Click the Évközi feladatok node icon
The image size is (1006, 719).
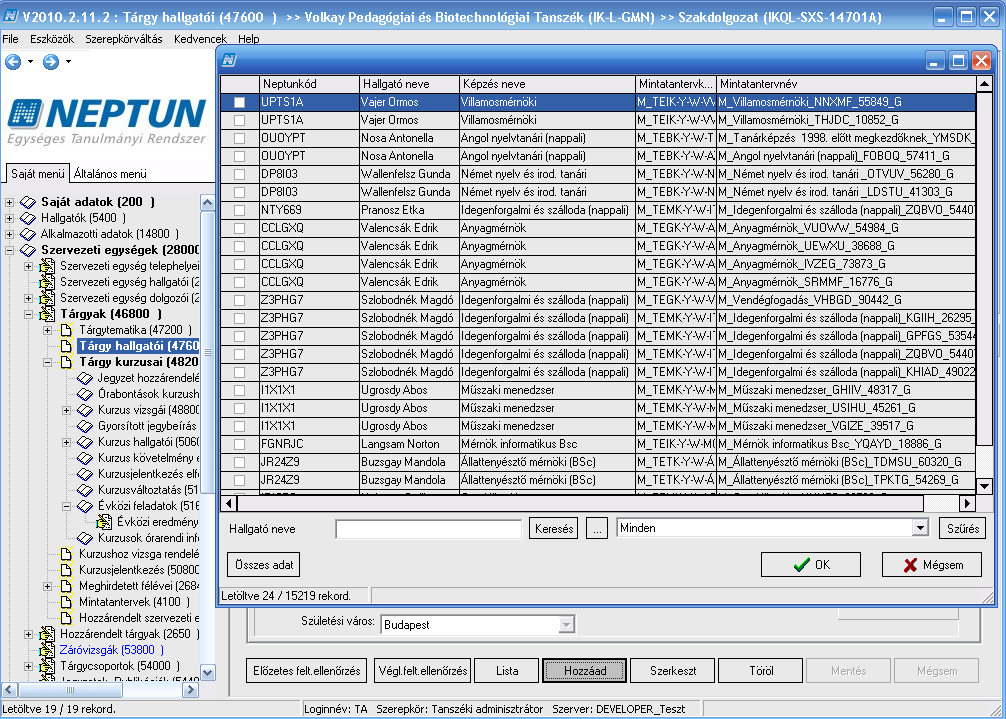(x=85, y=506)
